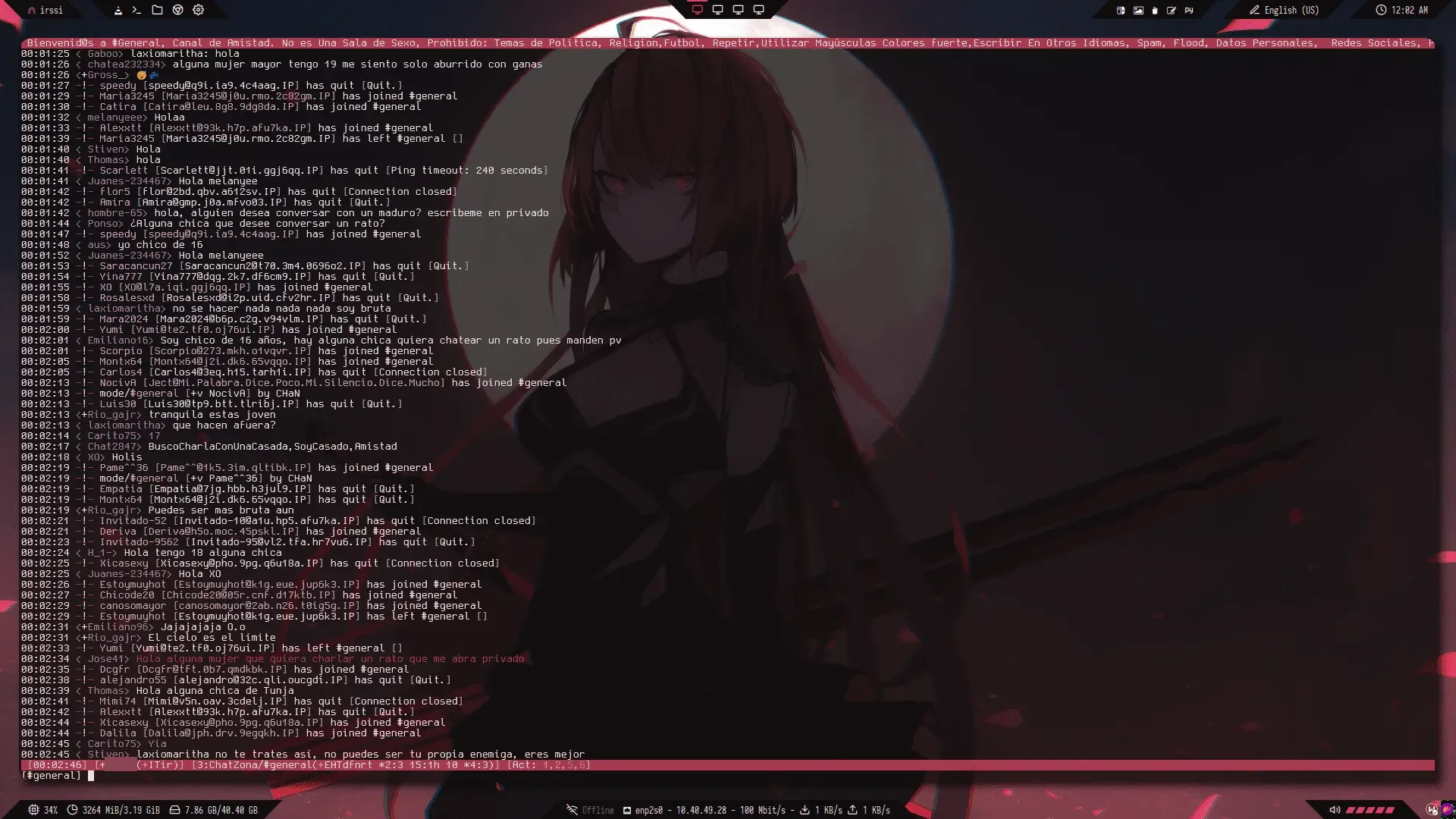Select the 'NocivA ... has joined #general' line
This screenshot has width=1456, height=819.
click(x=293, y=383)
